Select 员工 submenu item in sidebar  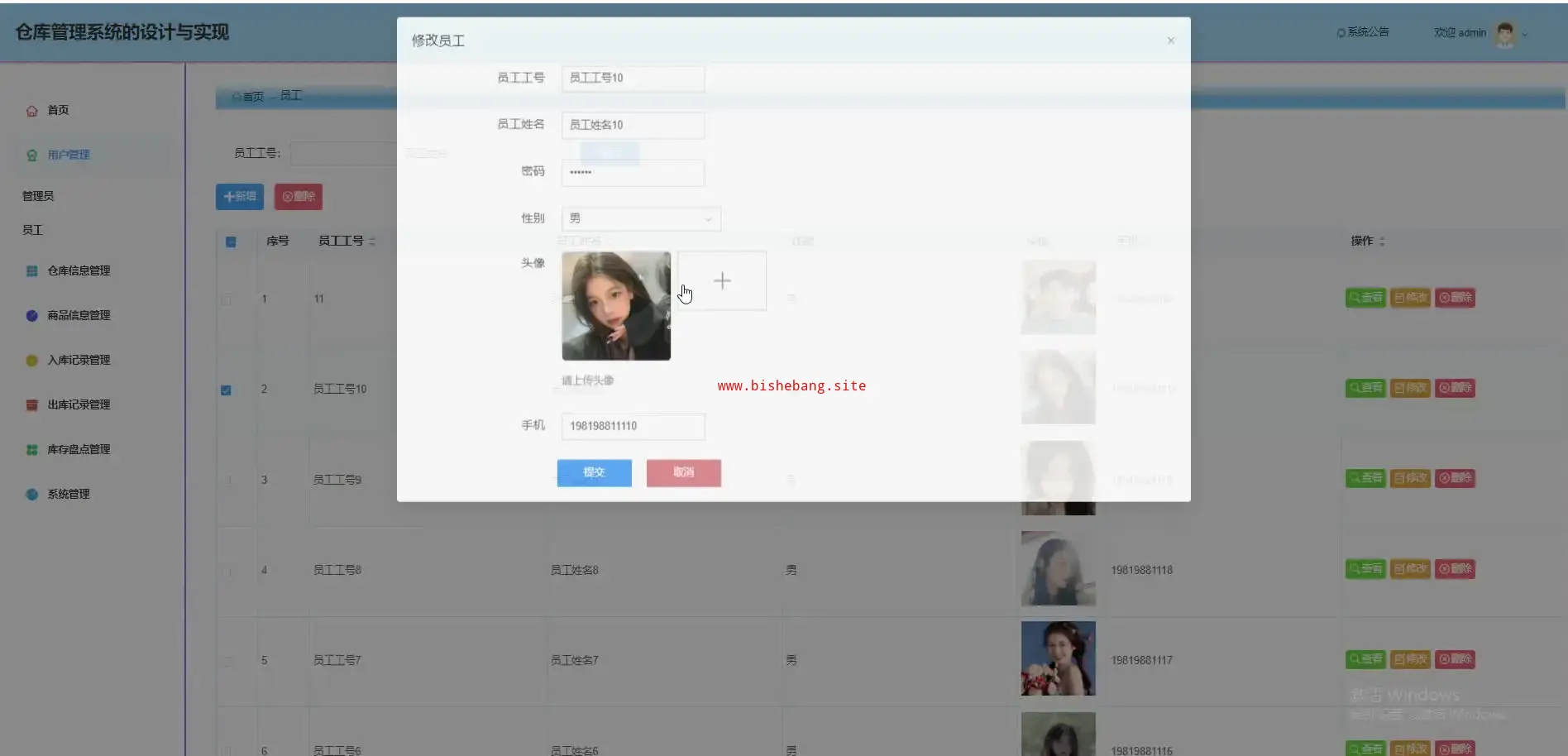32,230
